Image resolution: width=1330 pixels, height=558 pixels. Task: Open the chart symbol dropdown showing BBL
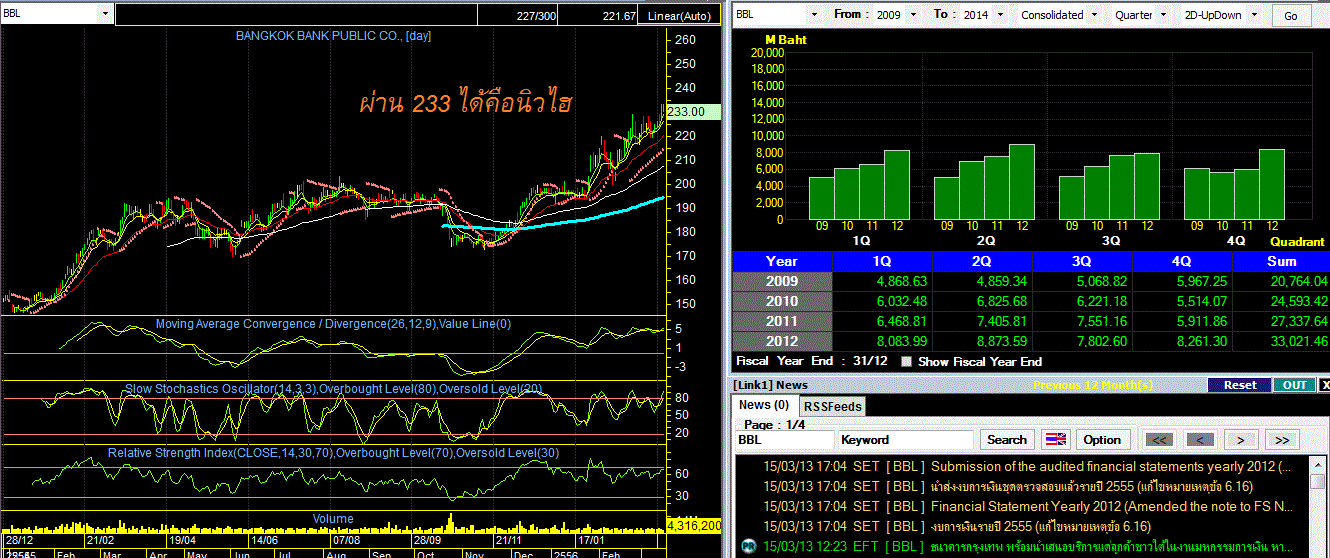tap(107, 14)
